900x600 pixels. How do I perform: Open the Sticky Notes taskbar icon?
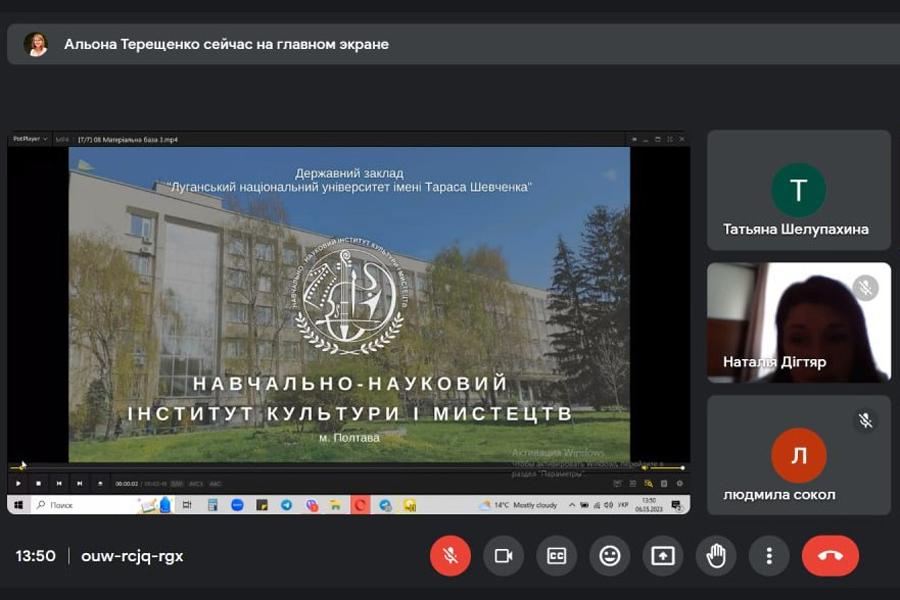pyautogui.click(x=262, y=505)
